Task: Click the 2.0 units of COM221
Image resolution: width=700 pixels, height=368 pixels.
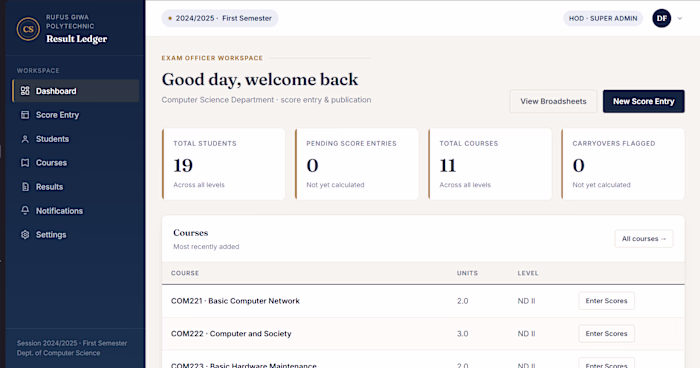Action: pos(462,301)
